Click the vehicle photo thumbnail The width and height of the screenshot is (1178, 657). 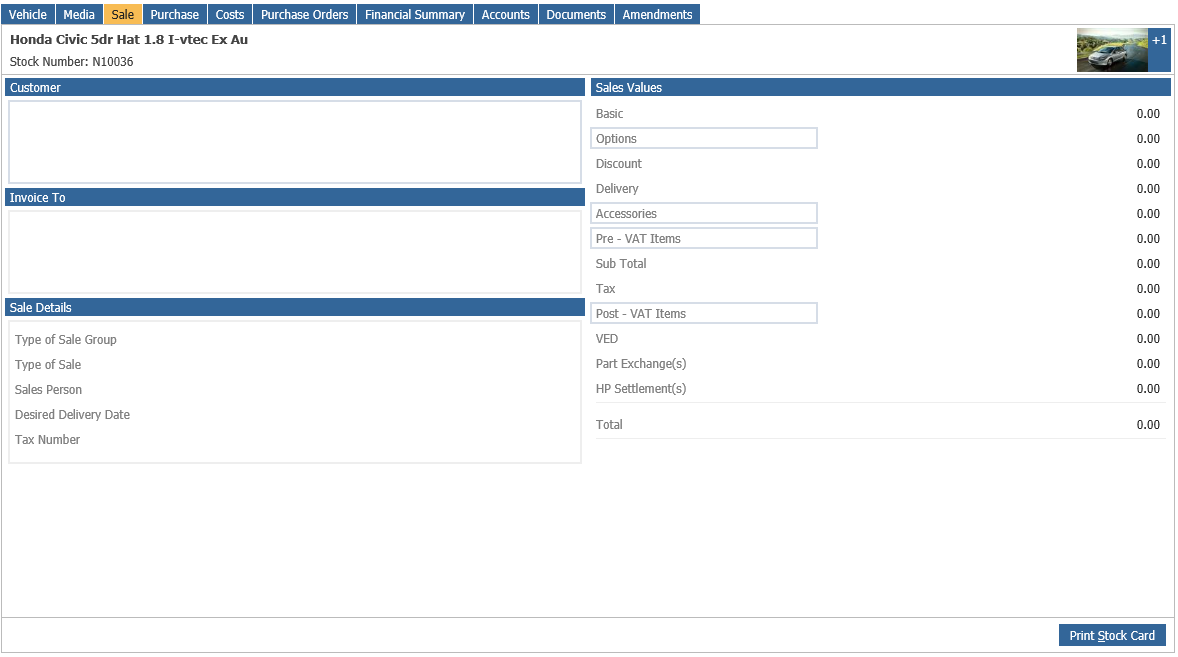tap(1112, 50)
